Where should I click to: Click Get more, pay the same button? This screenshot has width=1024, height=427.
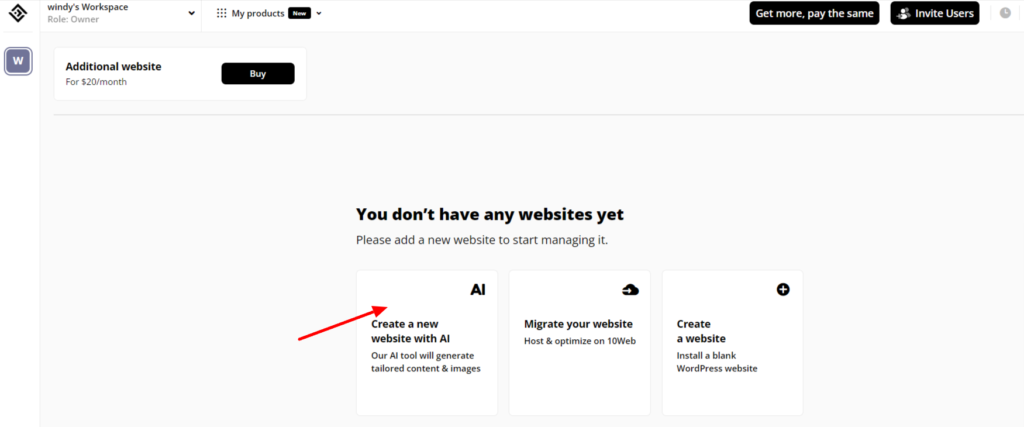pos(814,13)
